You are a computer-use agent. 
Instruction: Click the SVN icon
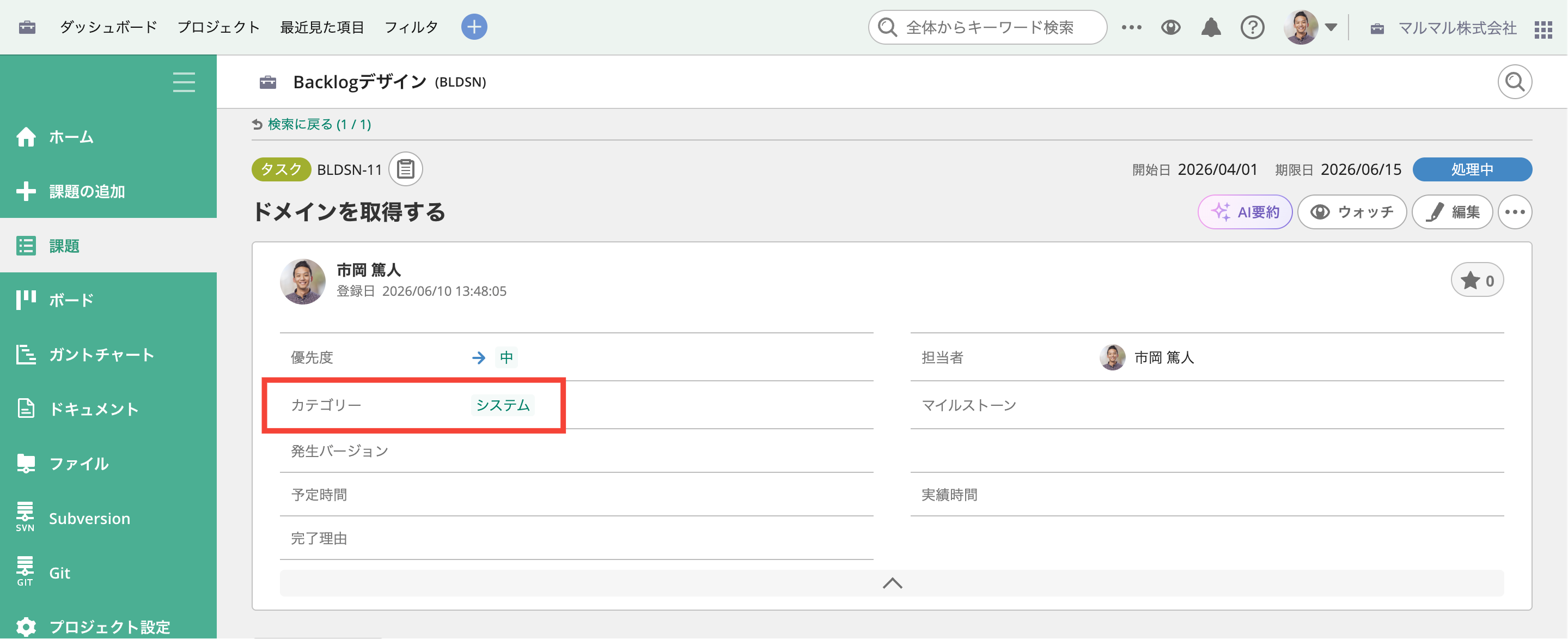[25, 518]
